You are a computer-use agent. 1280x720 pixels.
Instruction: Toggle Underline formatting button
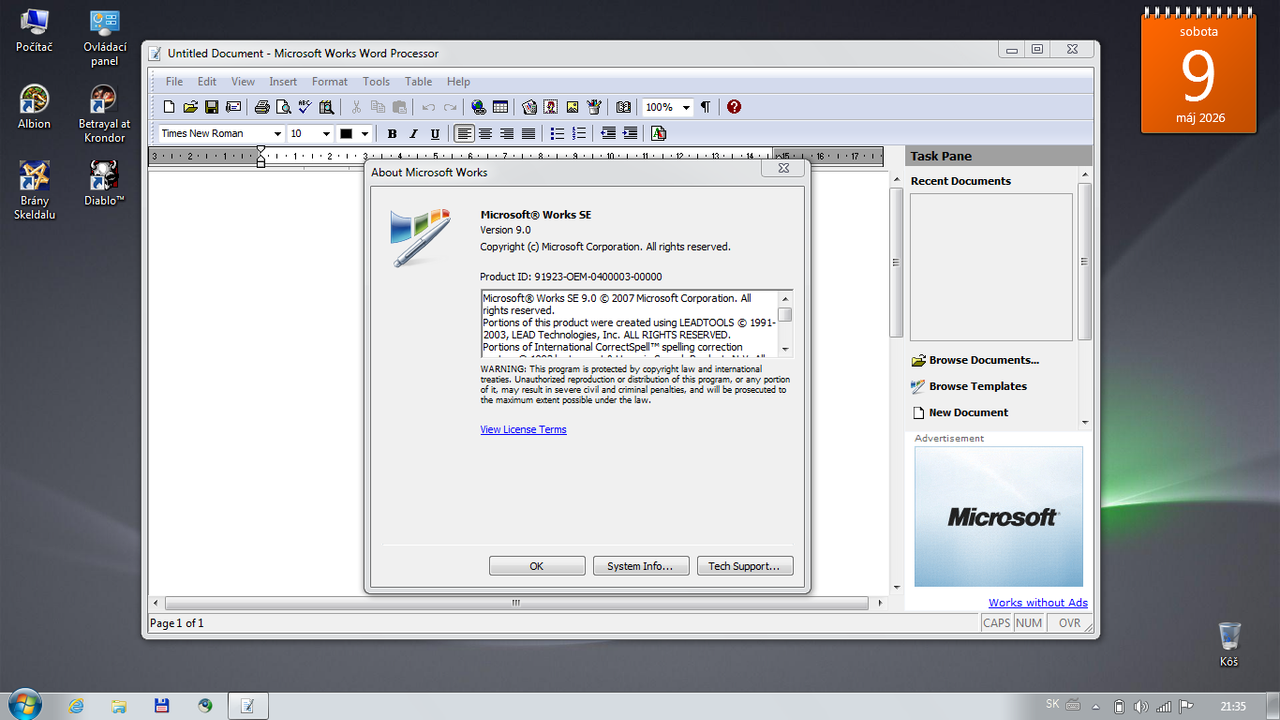tap(435, 133)
